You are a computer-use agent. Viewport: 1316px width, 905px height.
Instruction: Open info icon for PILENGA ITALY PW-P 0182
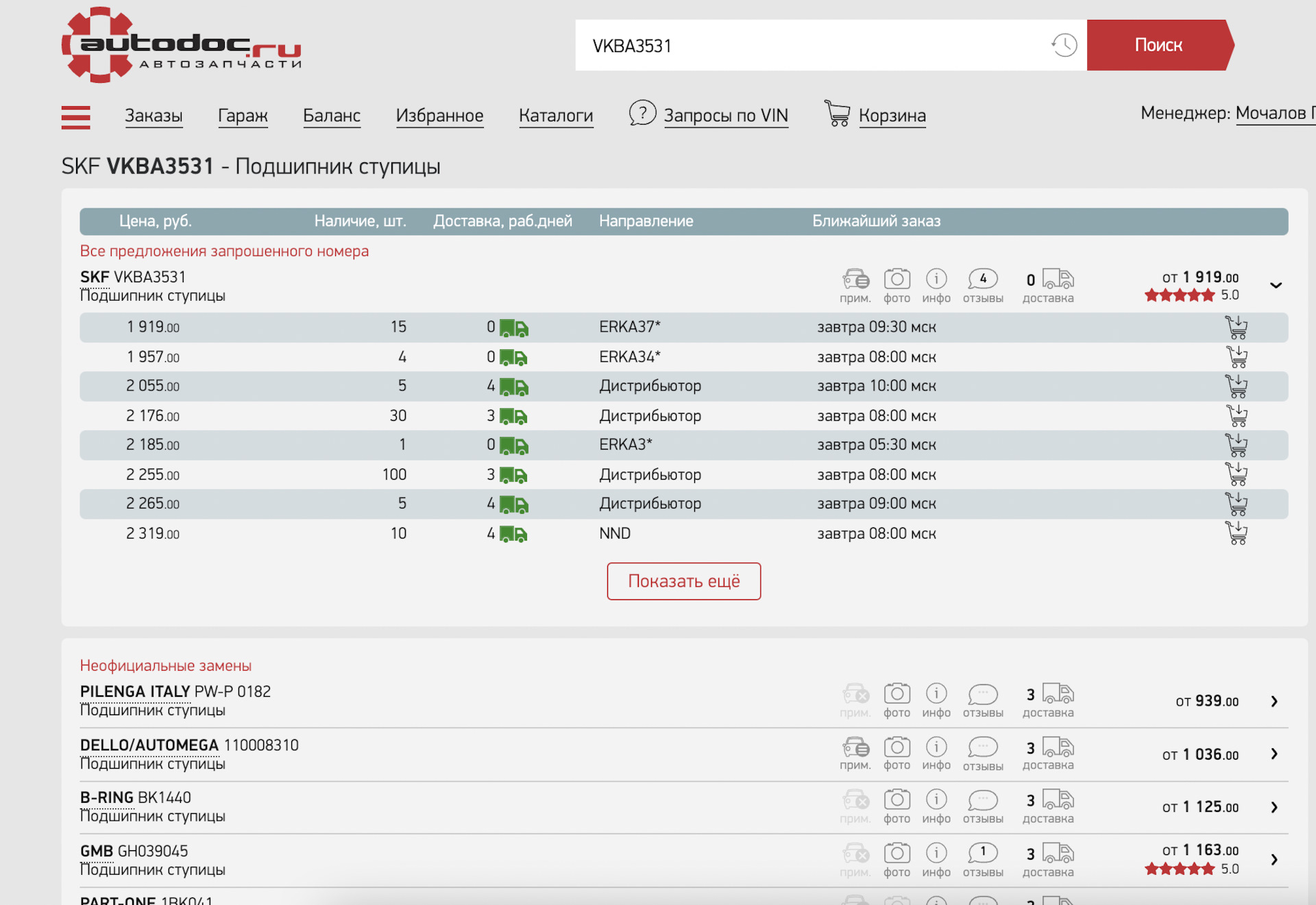click(936, 694)
